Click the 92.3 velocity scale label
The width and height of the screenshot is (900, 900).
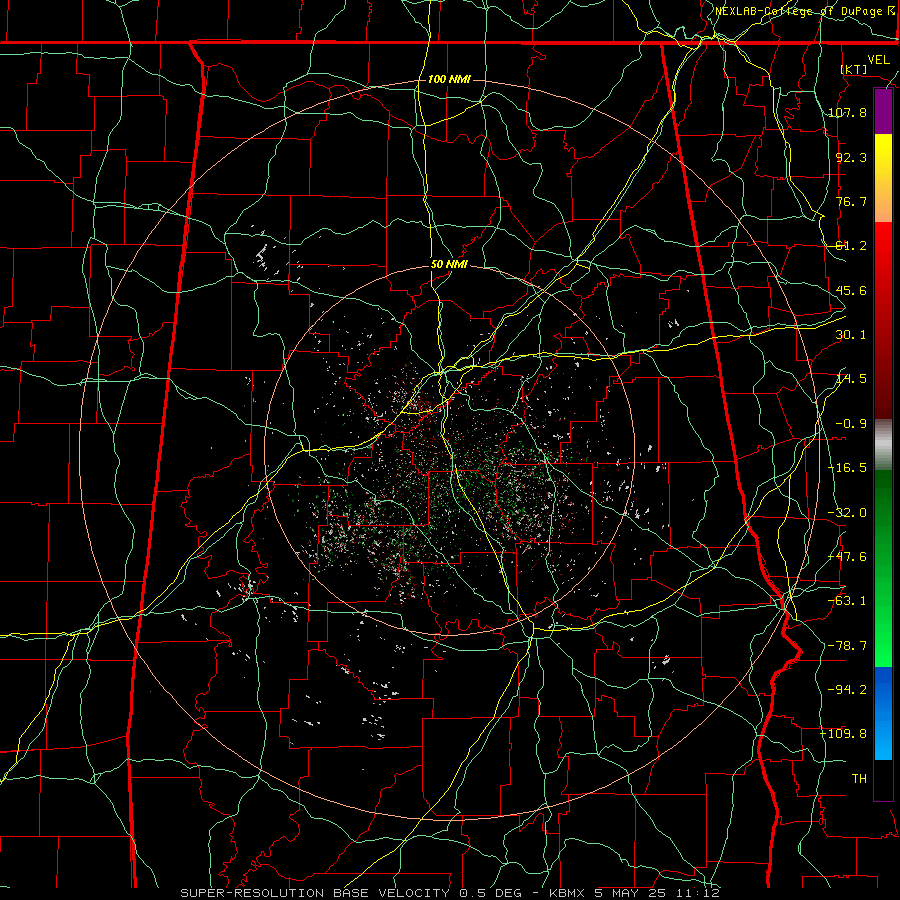(x=851, y=157)
